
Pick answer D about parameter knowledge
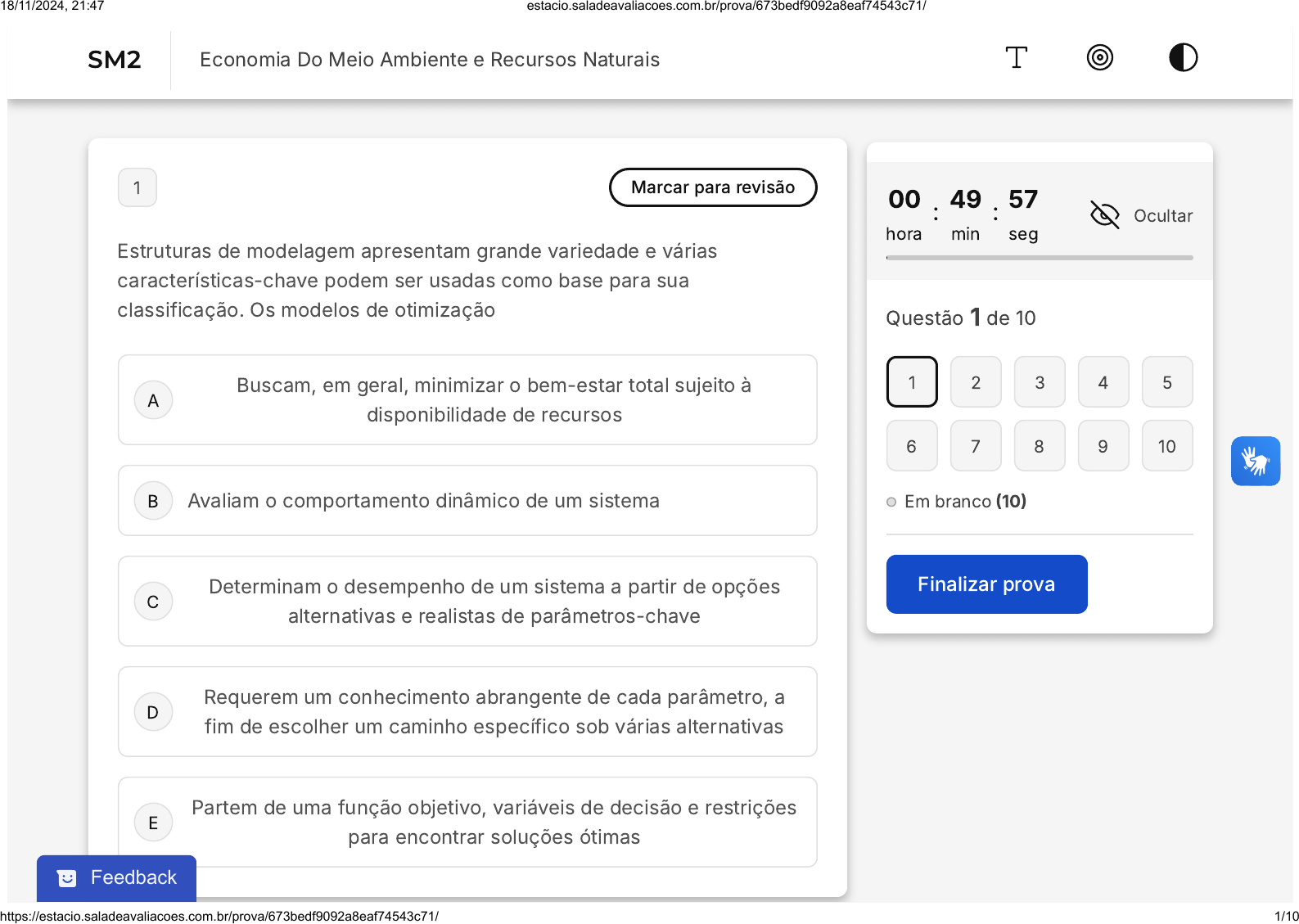click(x=494, y=712)
